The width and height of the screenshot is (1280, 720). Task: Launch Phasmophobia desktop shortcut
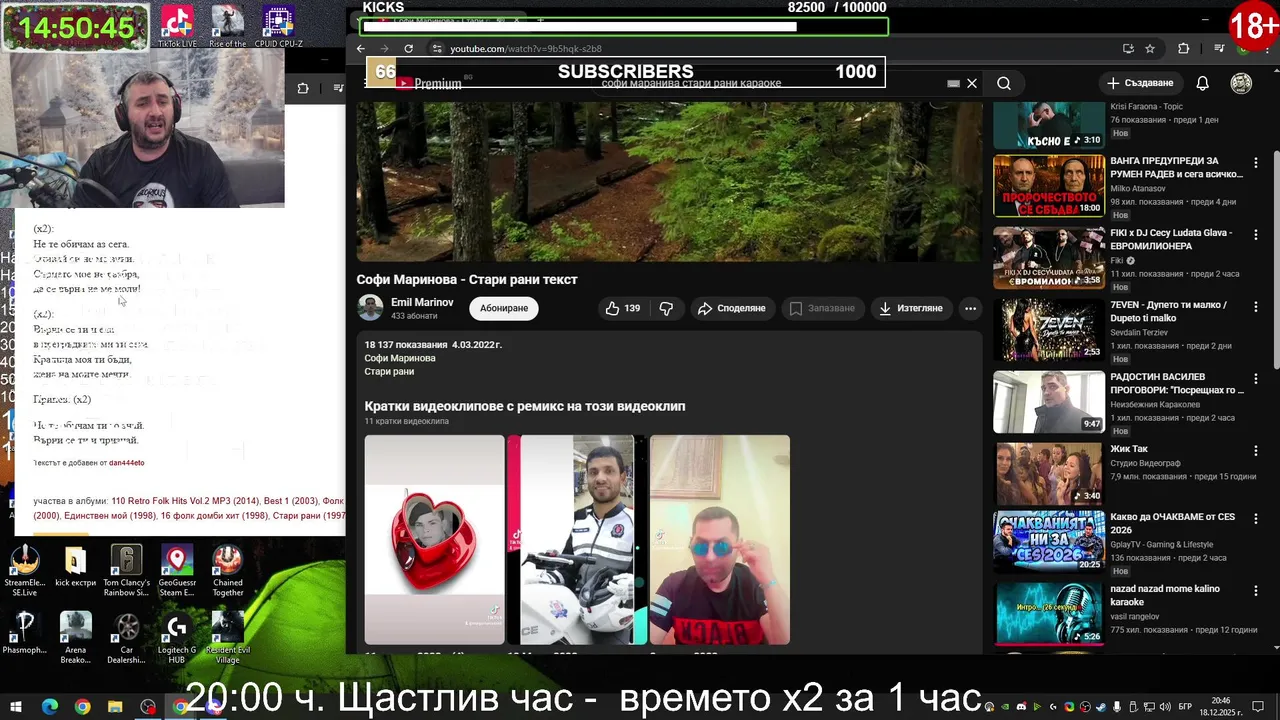tap(25, 634)
